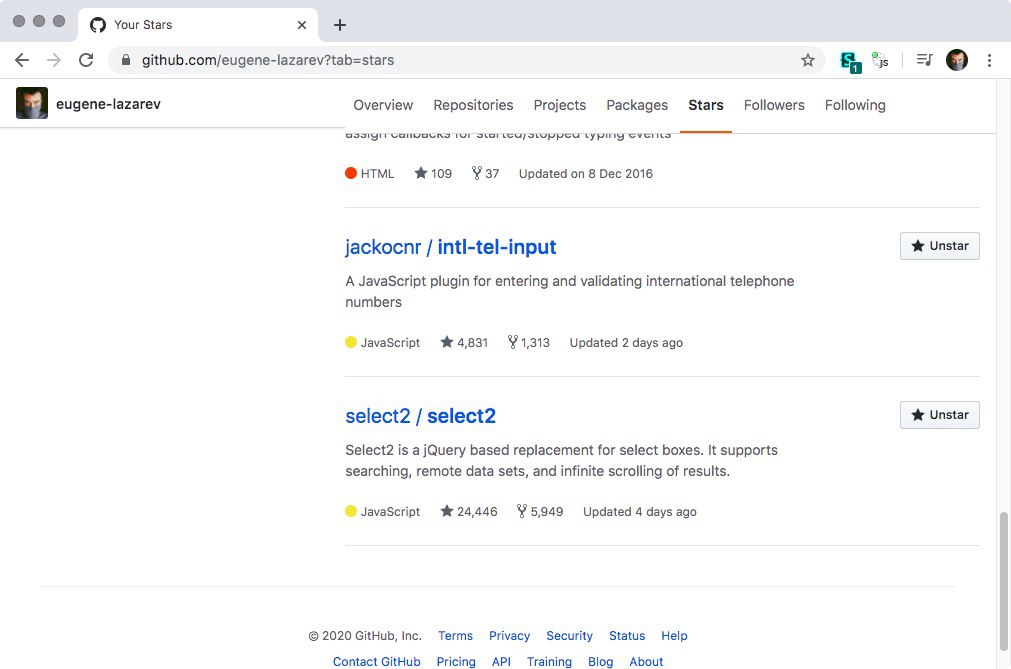This screenshot has height=669, width=1011.
Task: Open eugene-lazarev profile avatar
Action: coord(32,103)
